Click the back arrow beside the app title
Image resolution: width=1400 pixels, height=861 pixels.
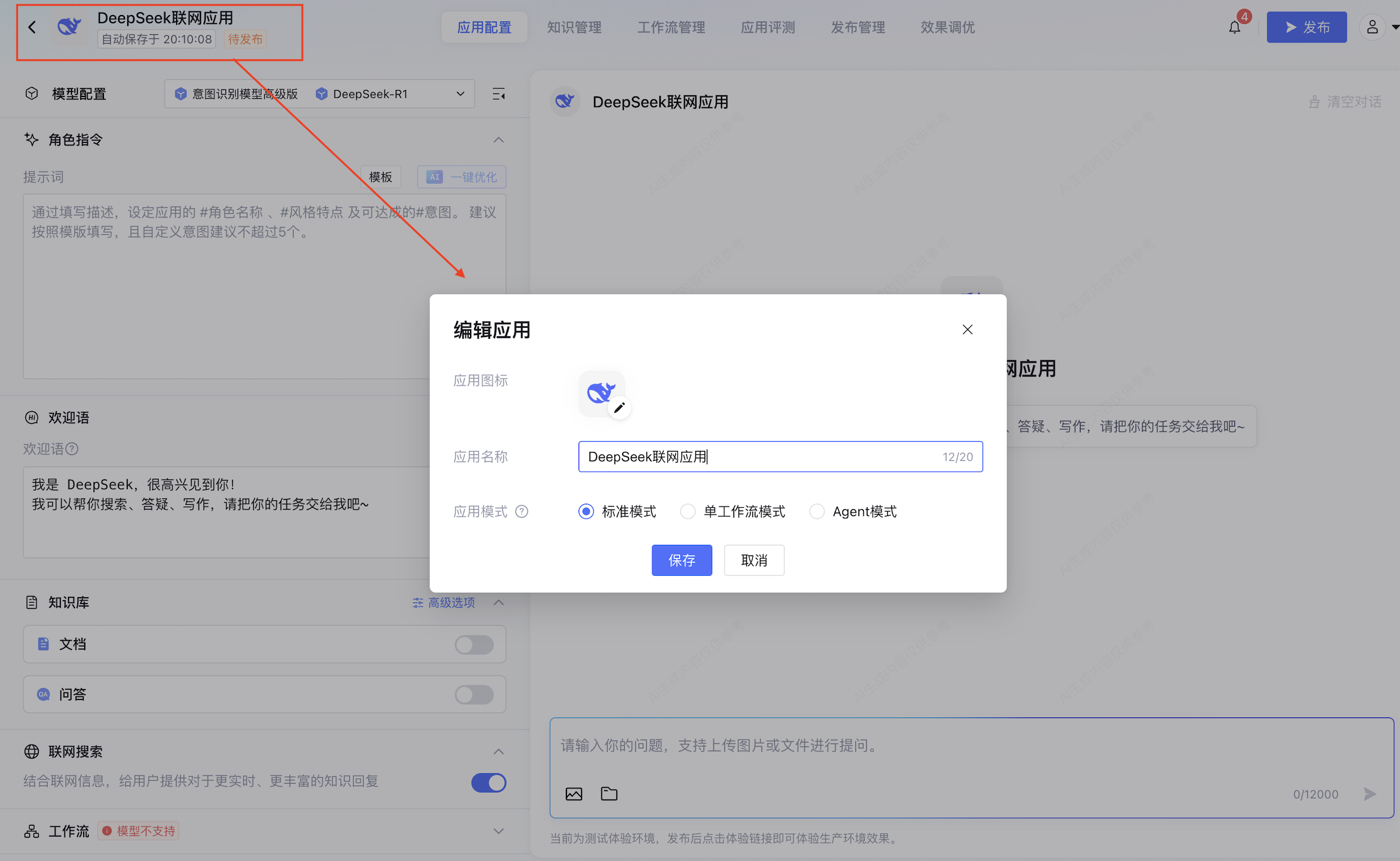(32, 27)
